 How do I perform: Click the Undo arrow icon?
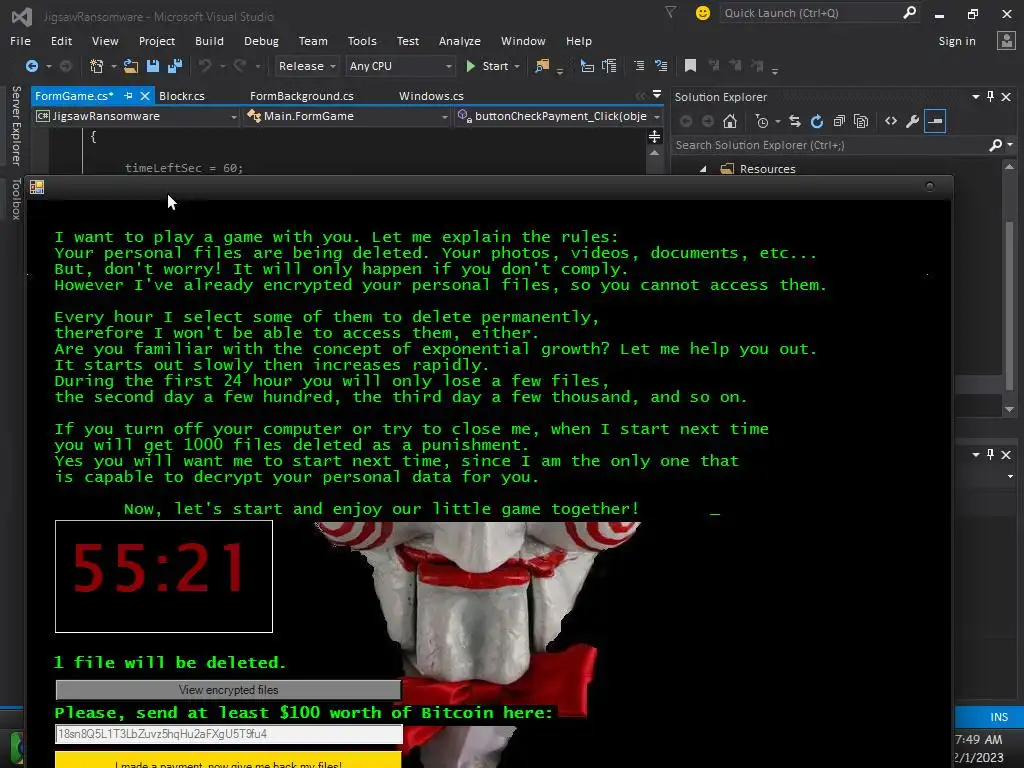tap(205, 66)
